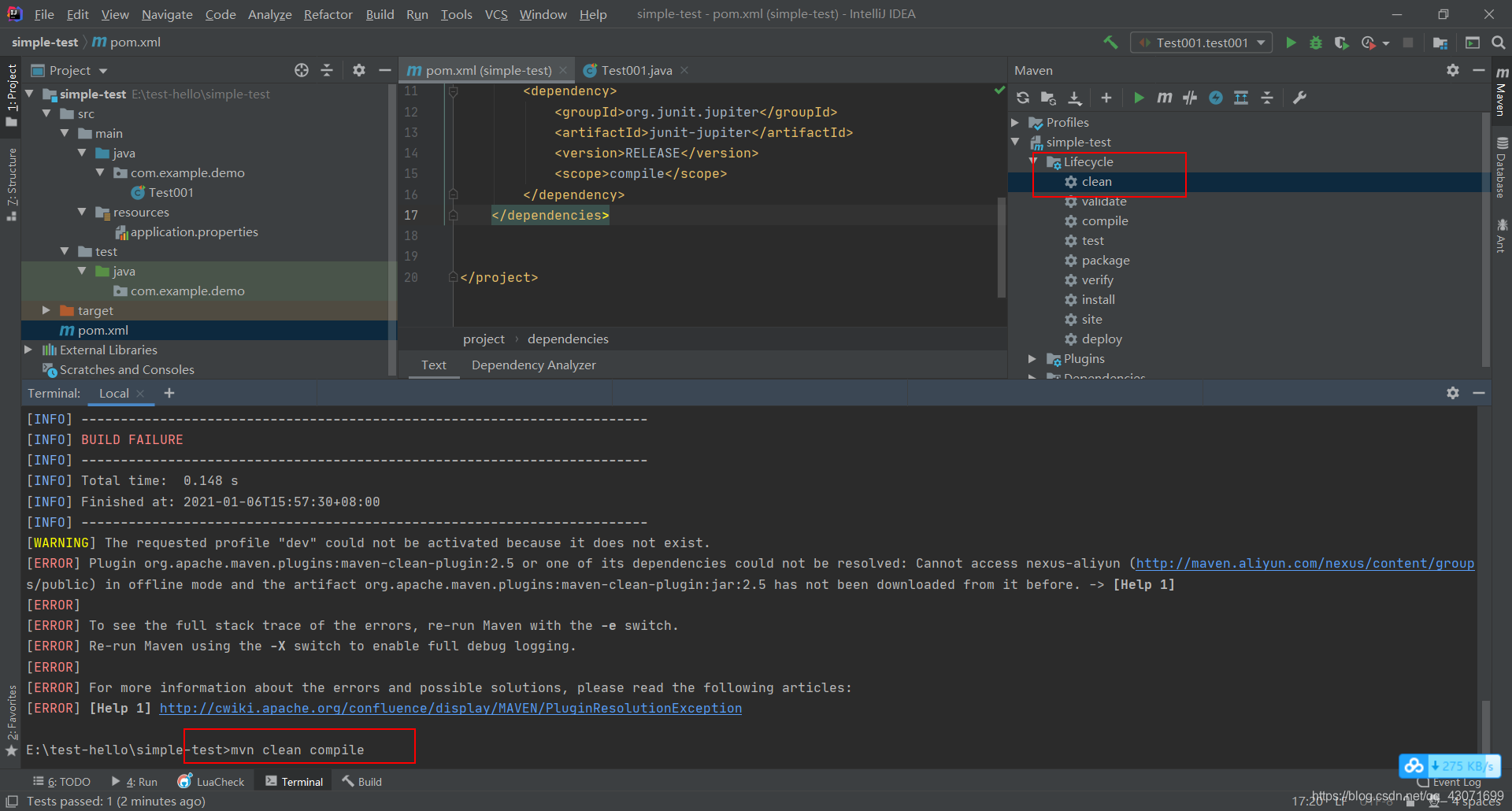Run Test001 with coverage shield icon
This screenshot has height=811, width=1512.
1342,42
